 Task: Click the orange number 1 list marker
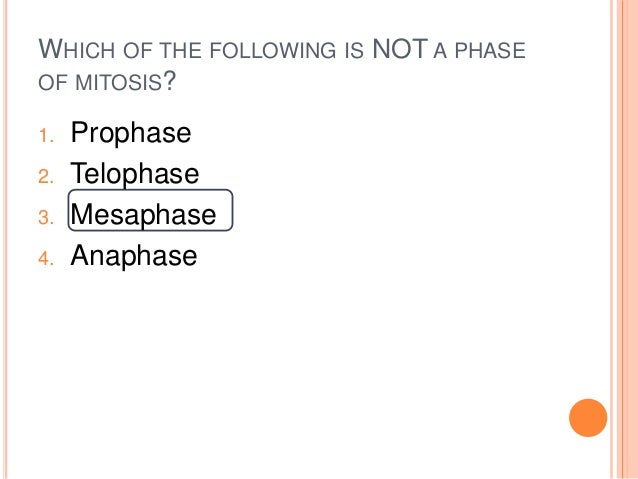click(46, 136)
